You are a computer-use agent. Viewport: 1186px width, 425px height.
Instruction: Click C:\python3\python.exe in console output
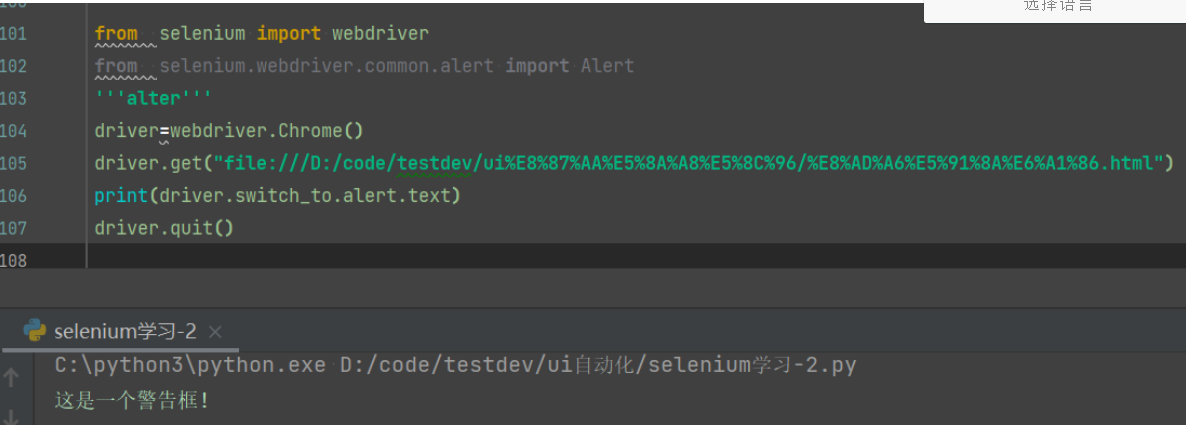tap(190, 366)
